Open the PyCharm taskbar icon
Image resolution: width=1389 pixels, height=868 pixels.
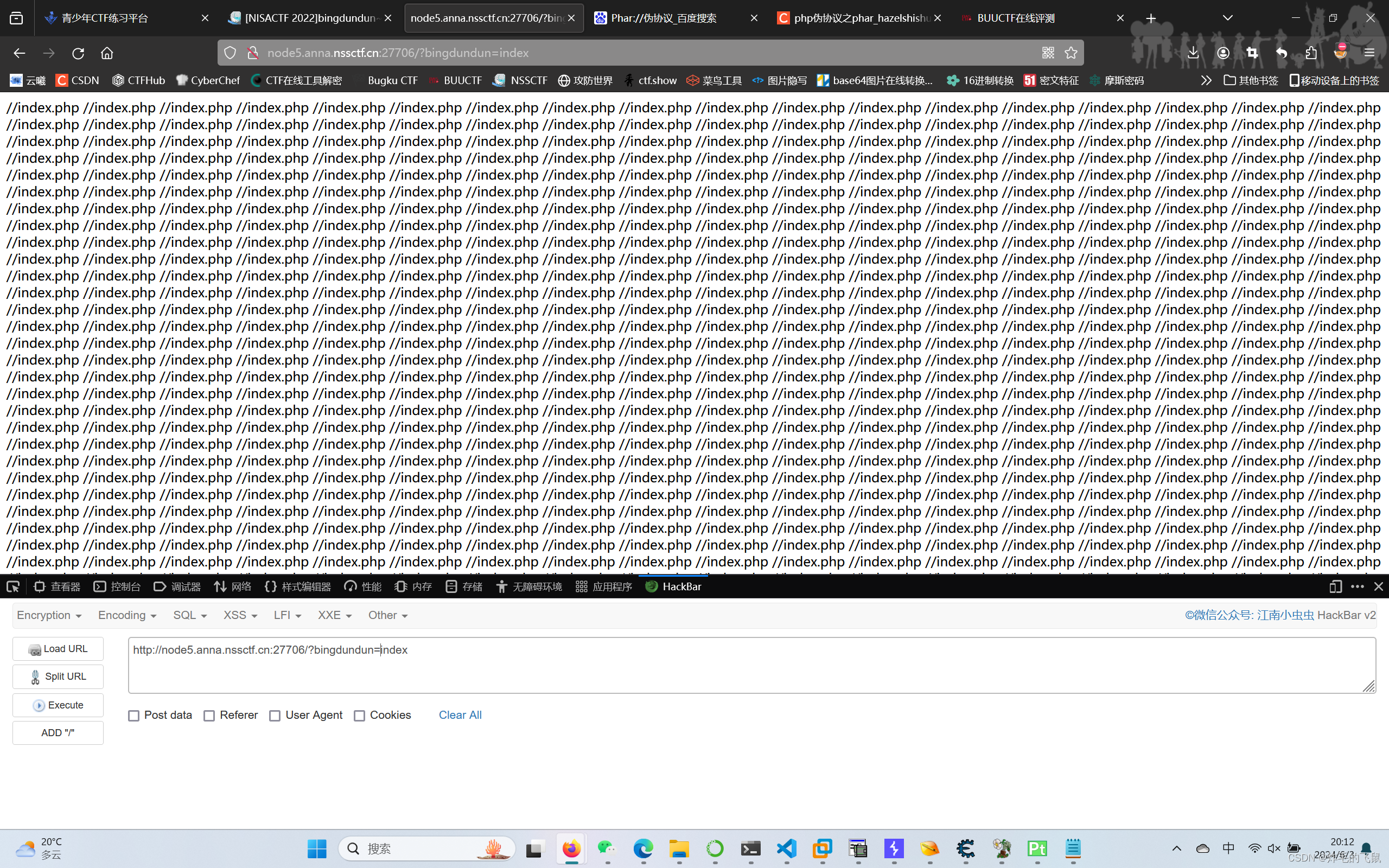(x=1038, y=848)
